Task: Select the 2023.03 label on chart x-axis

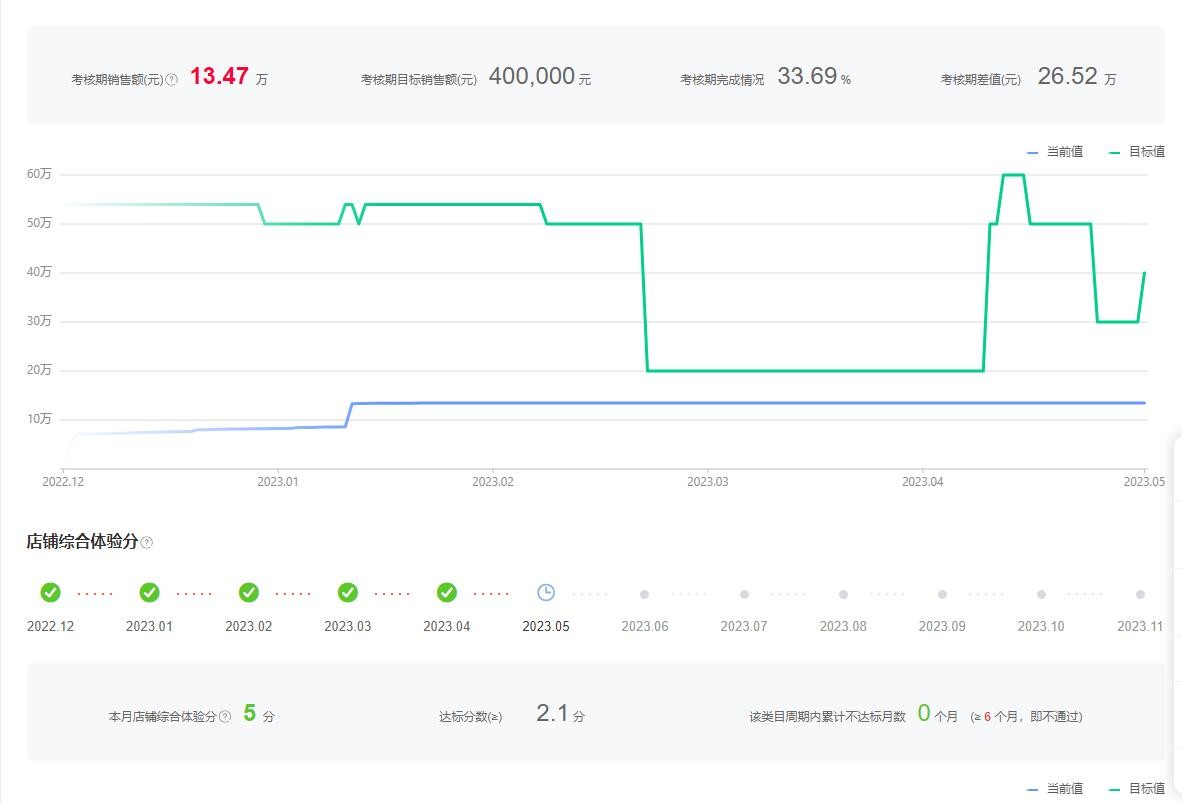Action: [x=708, y=482]
